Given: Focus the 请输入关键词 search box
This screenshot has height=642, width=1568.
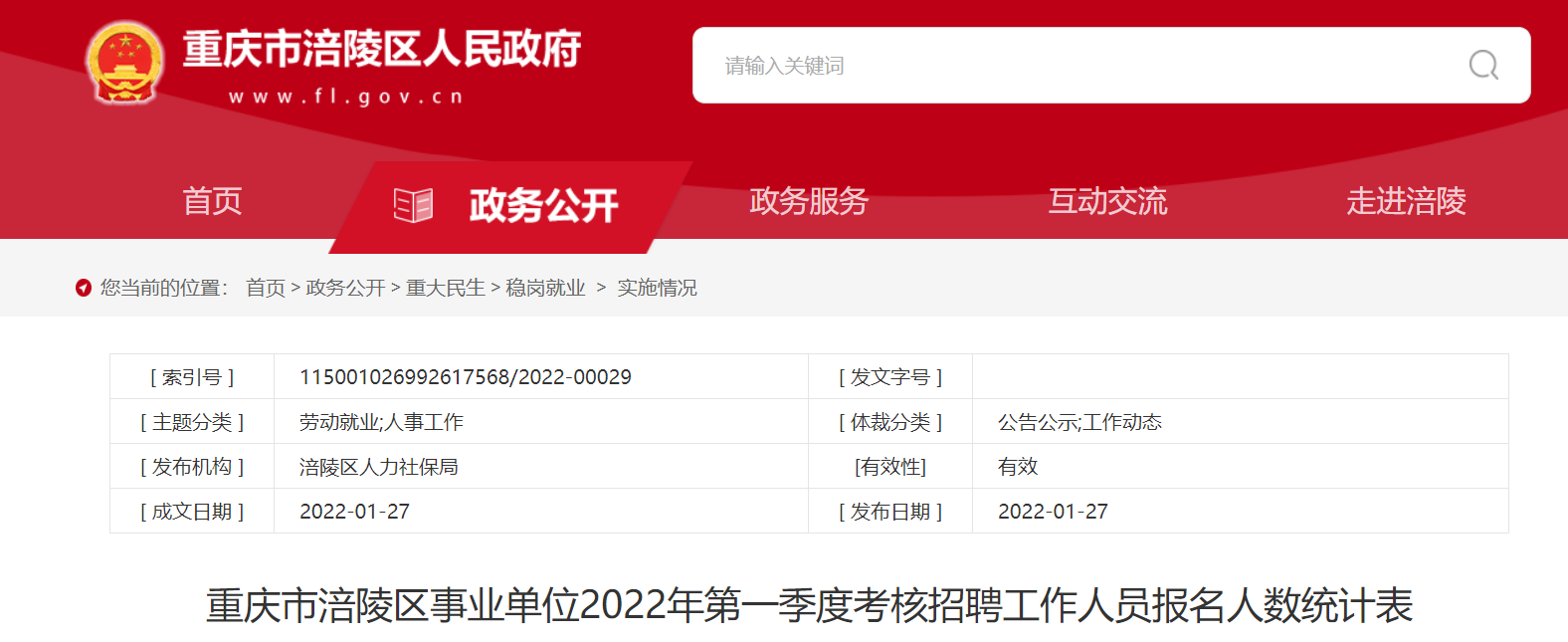Looking at the screenshot, I should 1111,66.
